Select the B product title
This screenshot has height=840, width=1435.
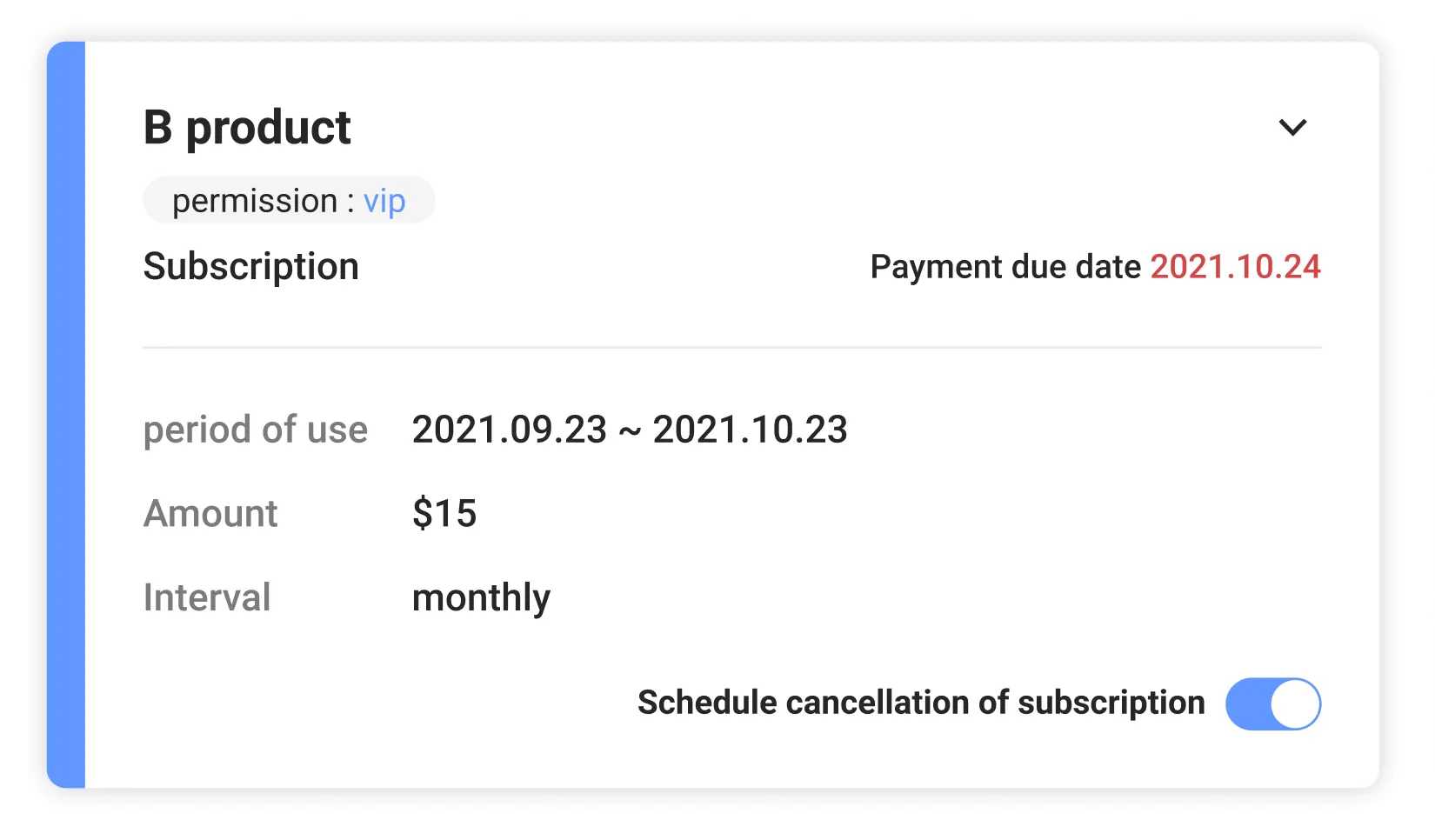tap(247, 128)
